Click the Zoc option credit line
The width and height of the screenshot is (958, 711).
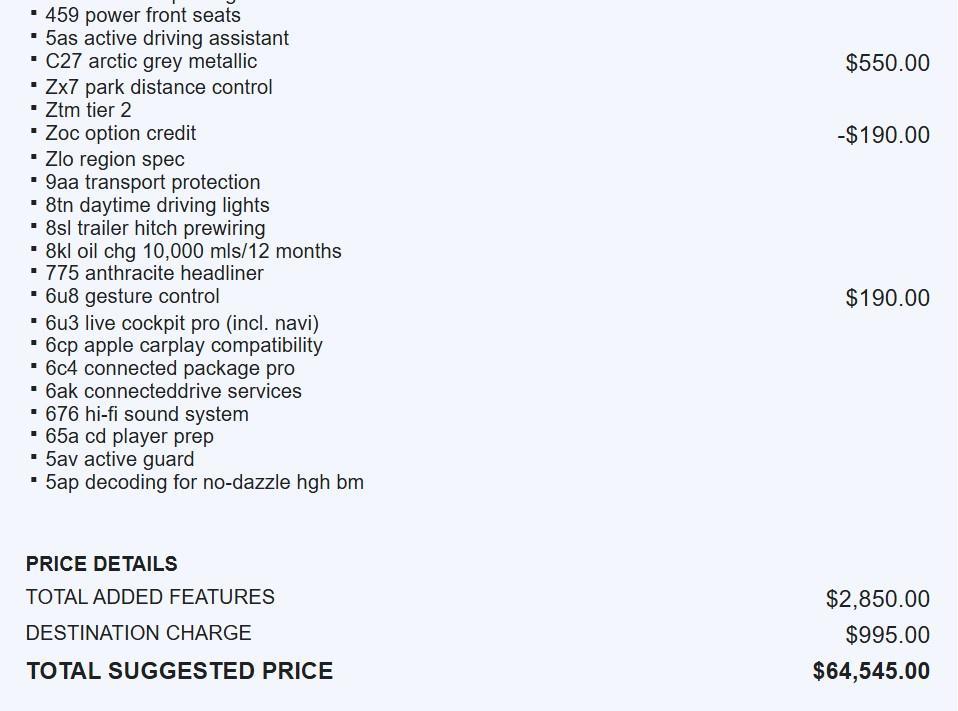click(x=120, y=133)
